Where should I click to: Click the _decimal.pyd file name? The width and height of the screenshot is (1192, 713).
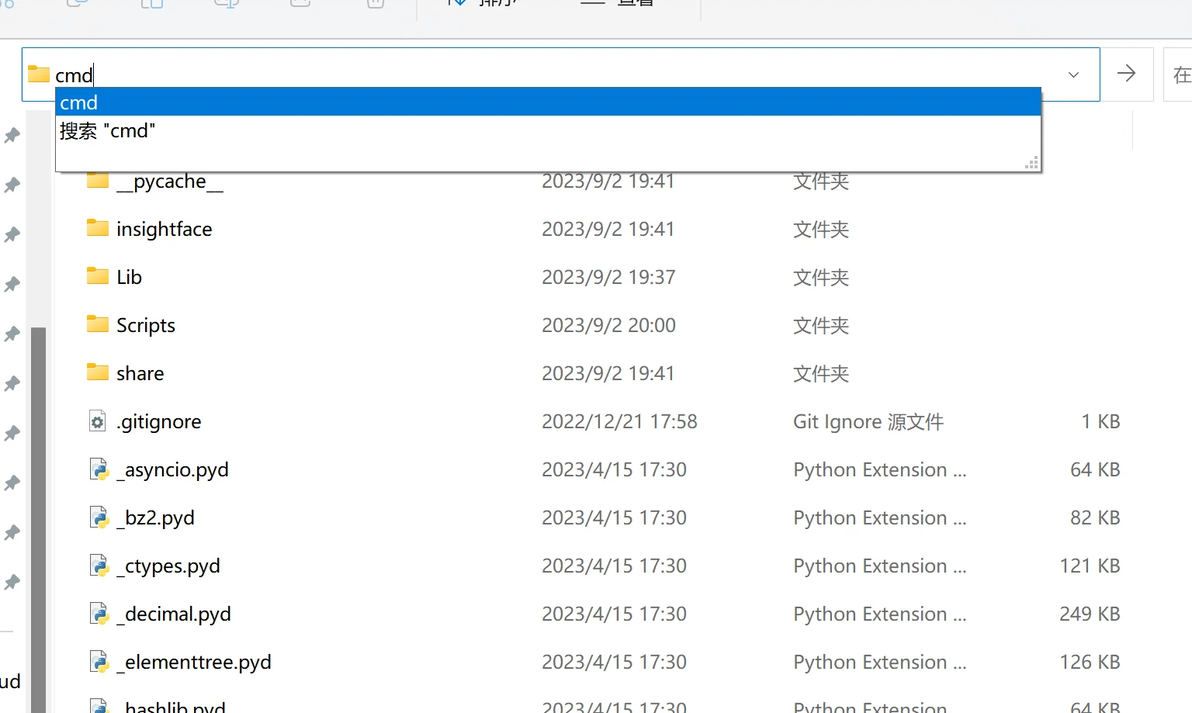point(173,614)
